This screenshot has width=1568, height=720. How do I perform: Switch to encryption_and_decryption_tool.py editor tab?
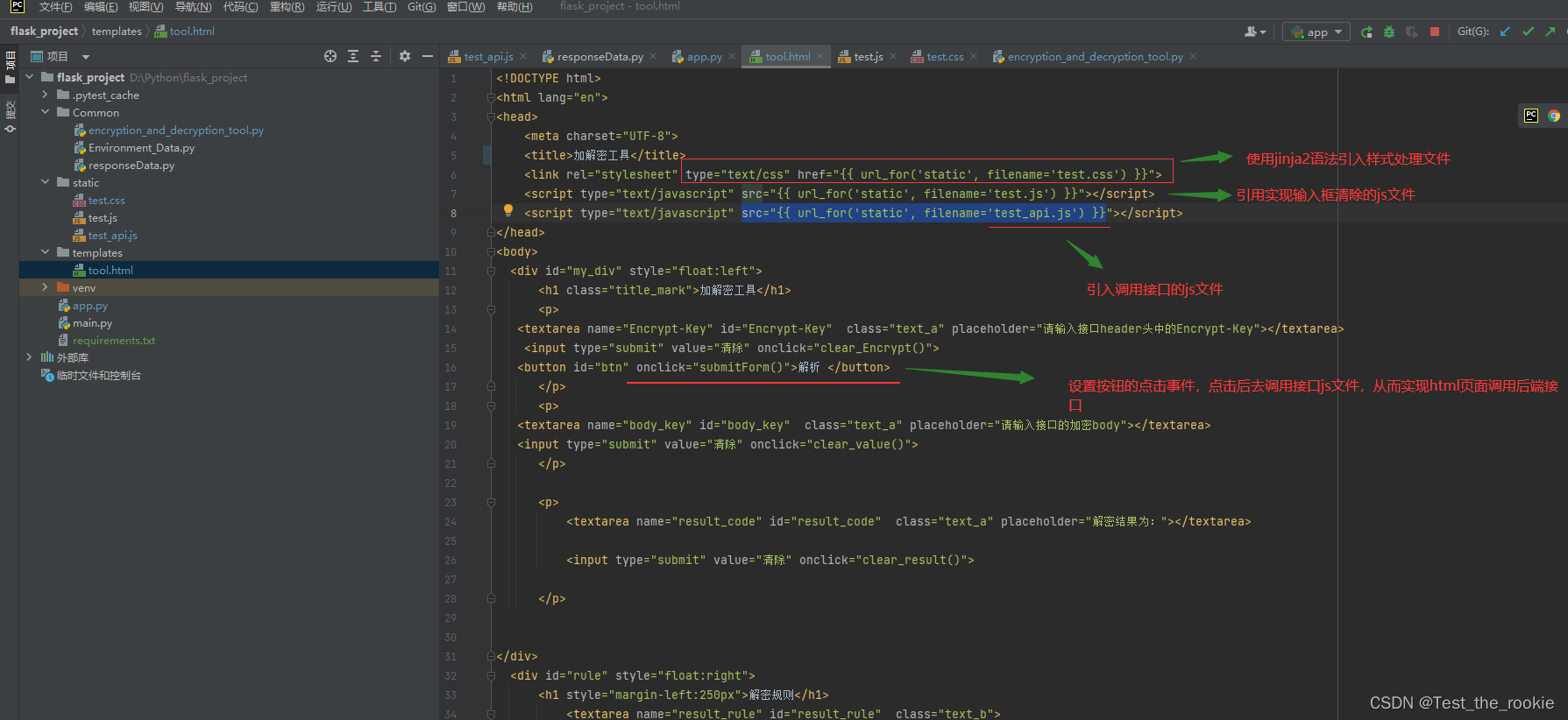1096,57
